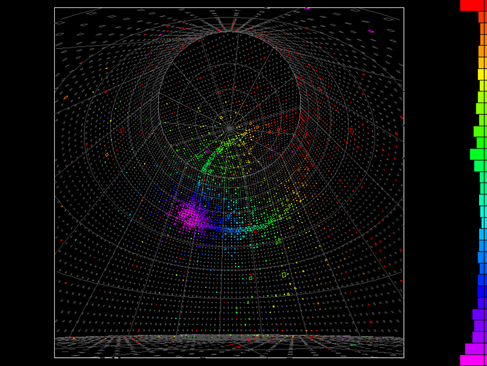This screenshot has width=487, height=366.
Task: Select the large green square hit marker
Action: (x=284, y=275)
